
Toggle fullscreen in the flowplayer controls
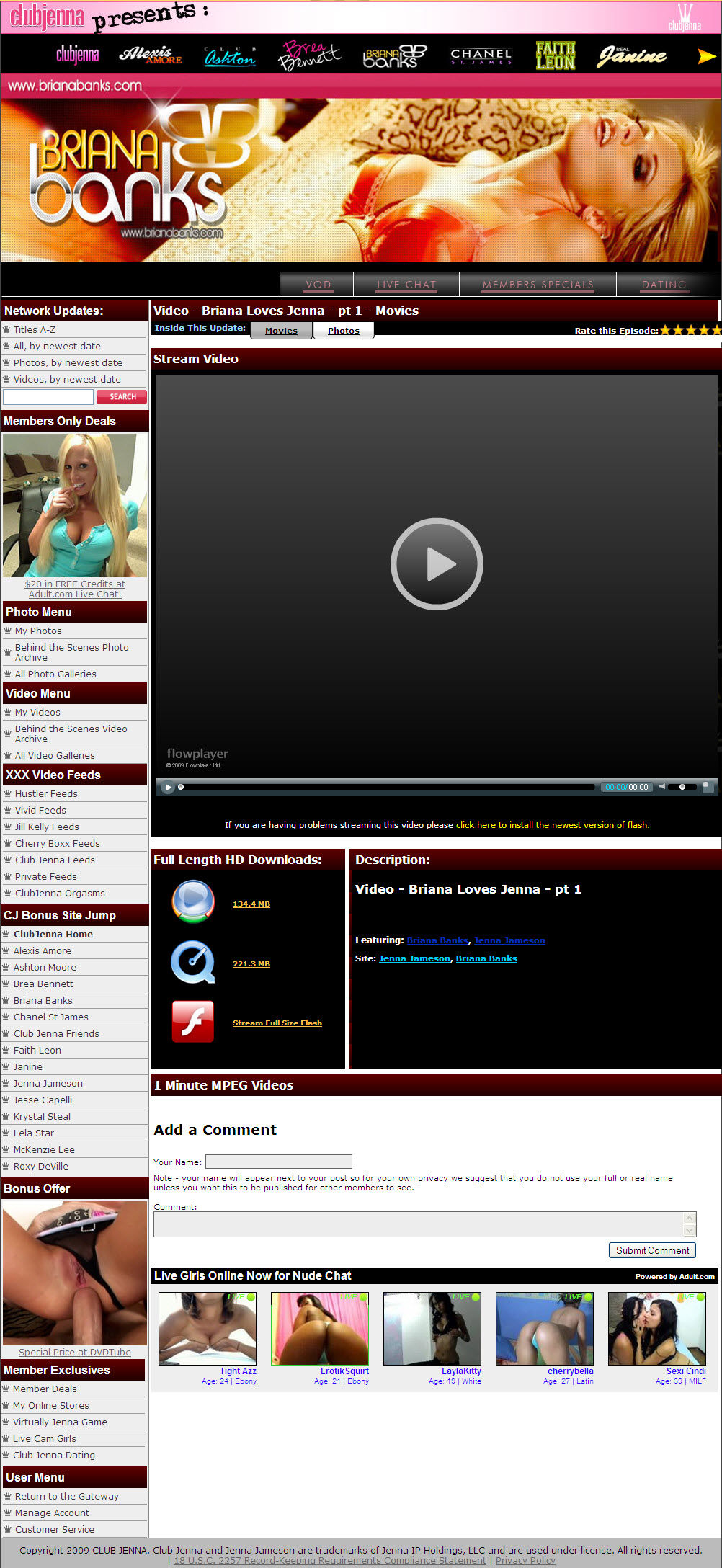[708, 786]
